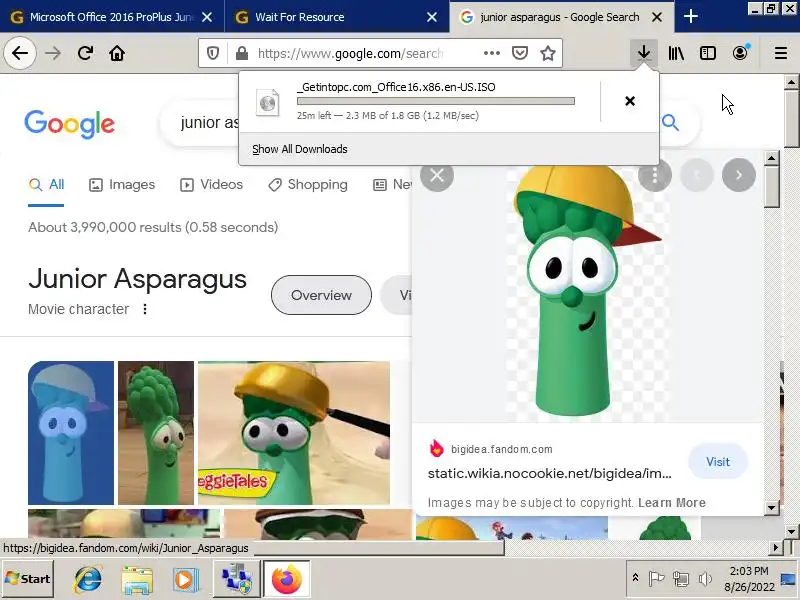Click the junior asparagus search box
Image resolution: width=800 pixels, height=600 pixels.
(x=209, y=122)
